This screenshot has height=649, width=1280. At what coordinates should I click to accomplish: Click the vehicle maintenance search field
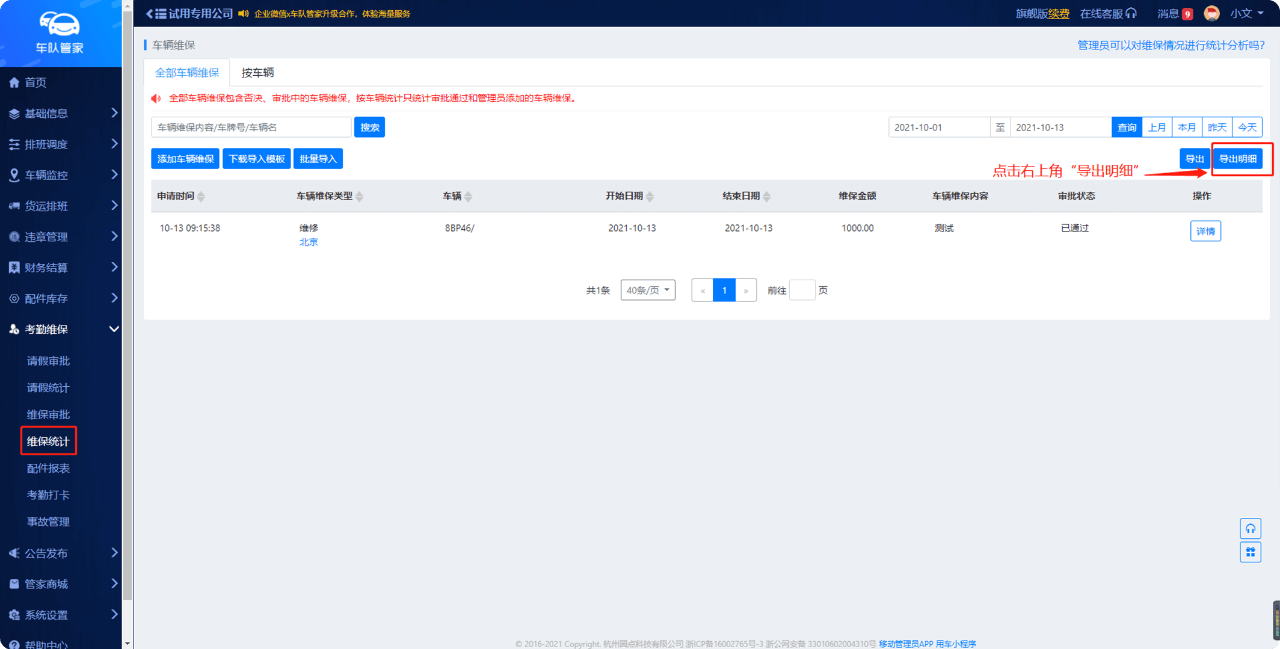pos(251,127)
